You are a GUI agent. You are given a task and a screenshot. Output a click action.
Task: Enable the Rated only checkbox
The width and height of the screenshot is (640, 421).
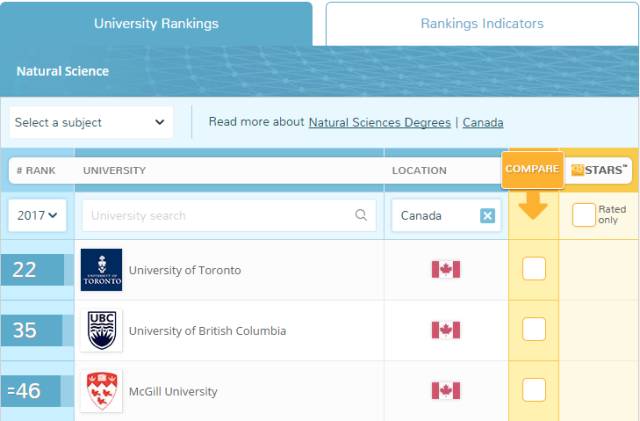(584, 215)
